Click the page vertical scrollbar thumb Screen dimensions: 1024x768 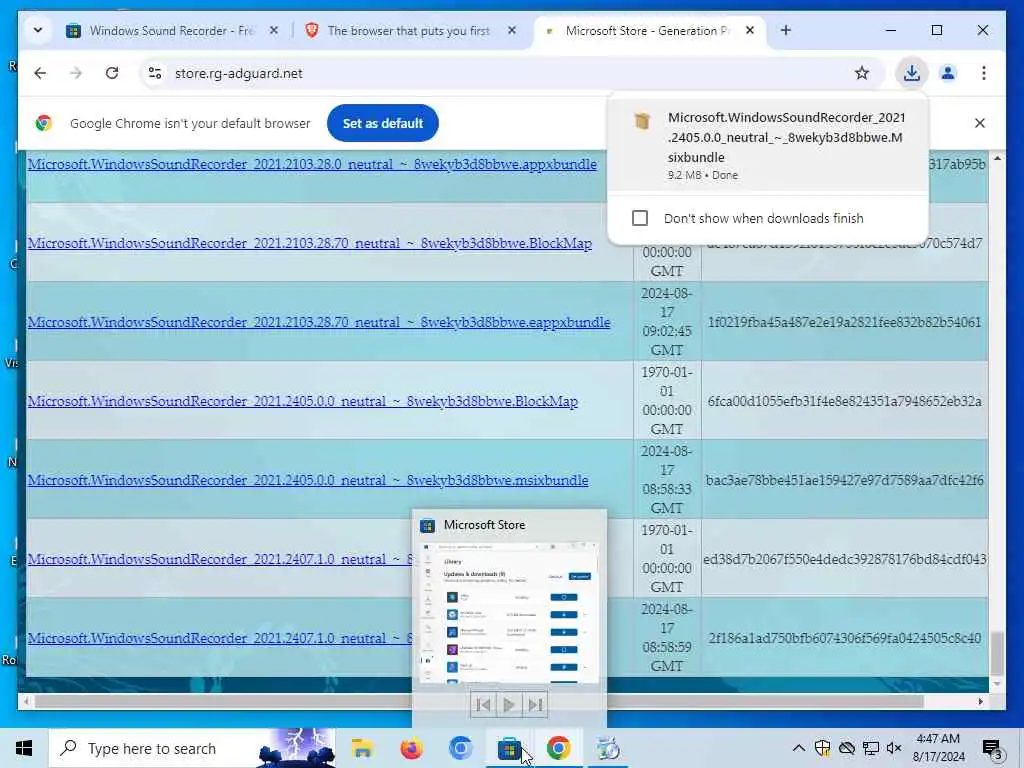click(997, 653)
